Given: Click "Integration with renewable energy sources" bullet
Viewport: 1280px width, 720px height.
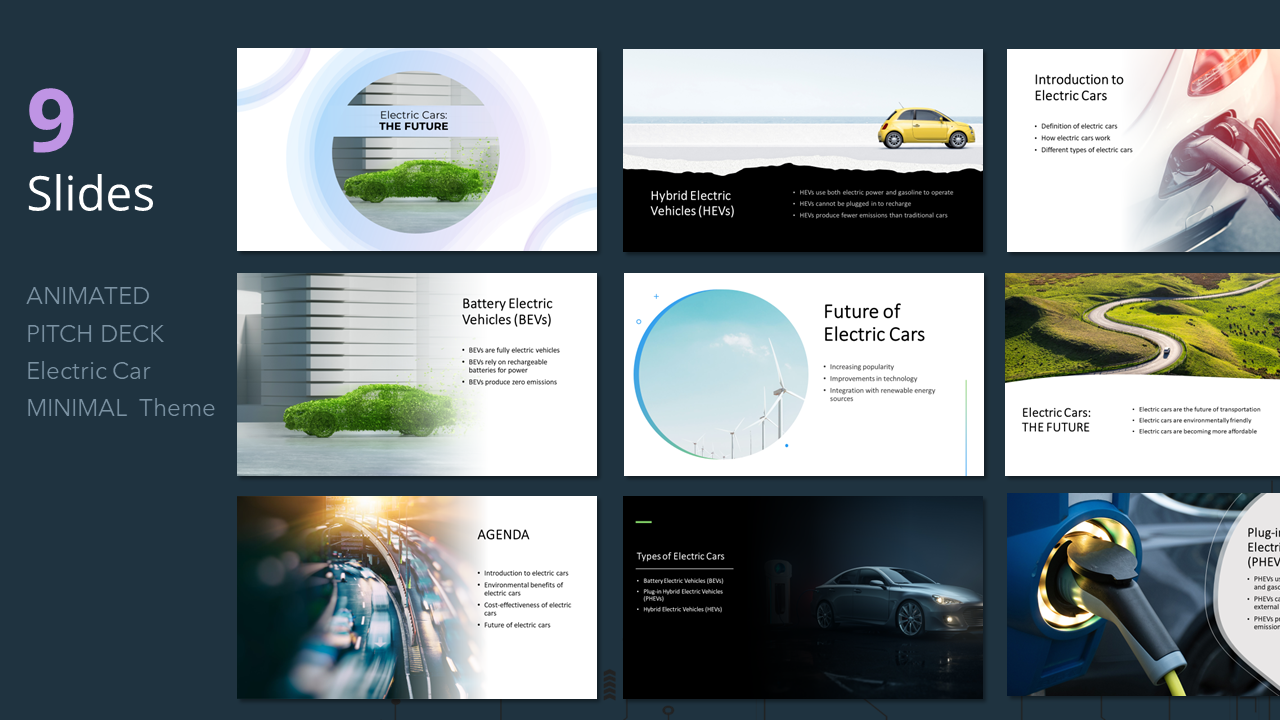Looking at the screenshot, I should click(882, 395).
